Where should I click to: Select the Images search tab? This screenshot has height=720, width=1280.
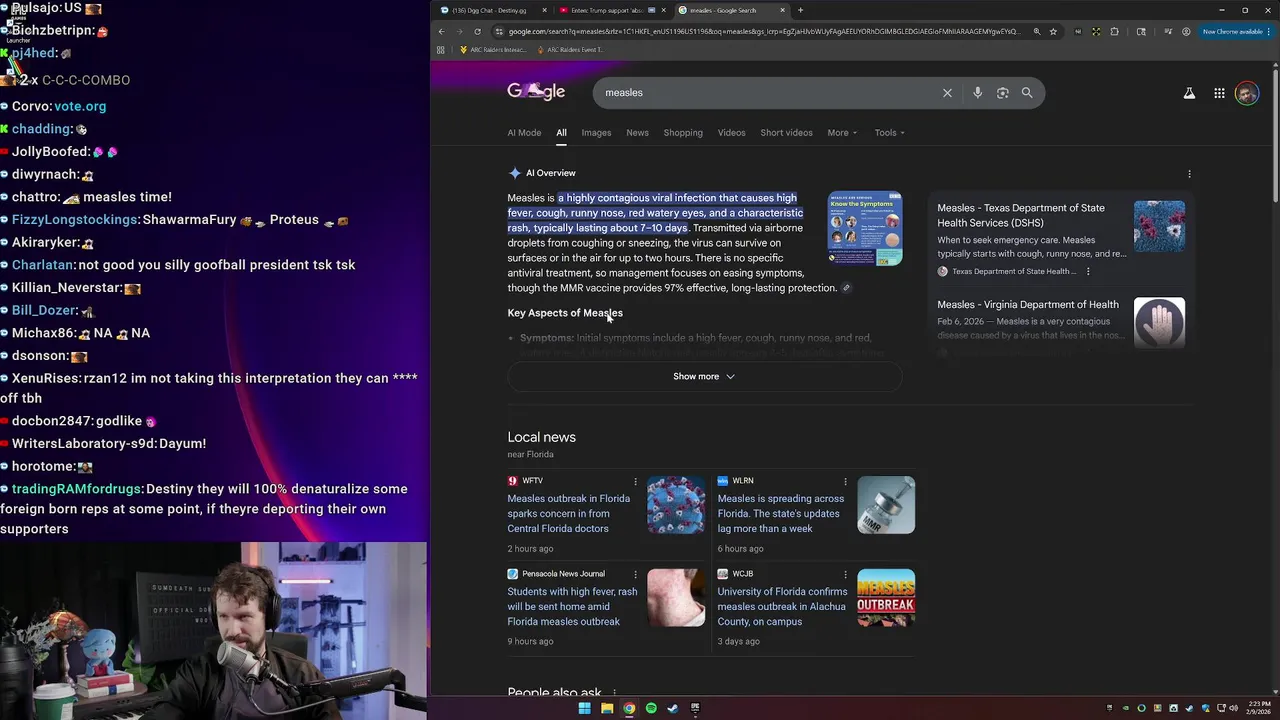[596, 133]
